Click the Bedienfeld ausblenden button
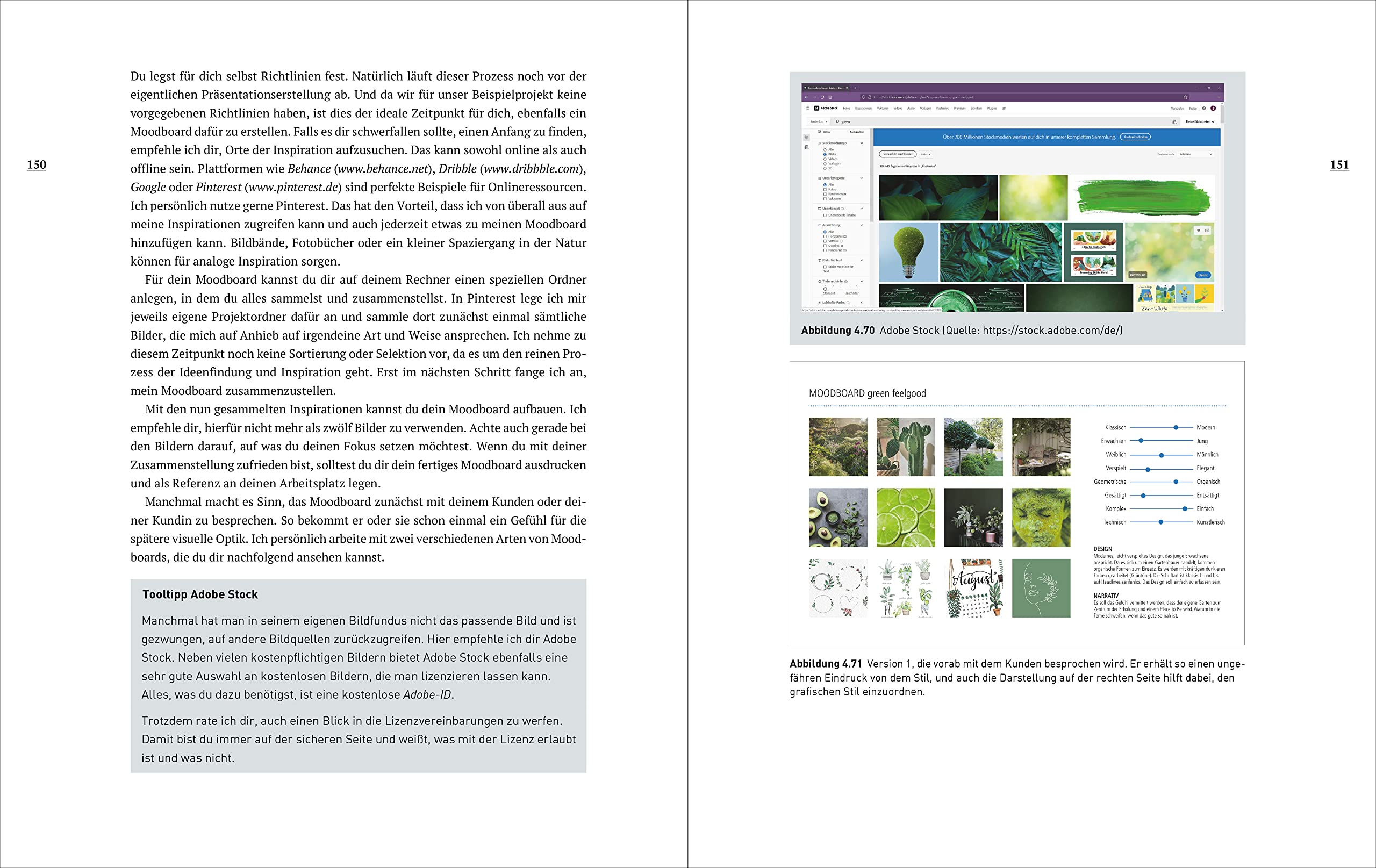 pyautogui.click(x=898, y=154)
